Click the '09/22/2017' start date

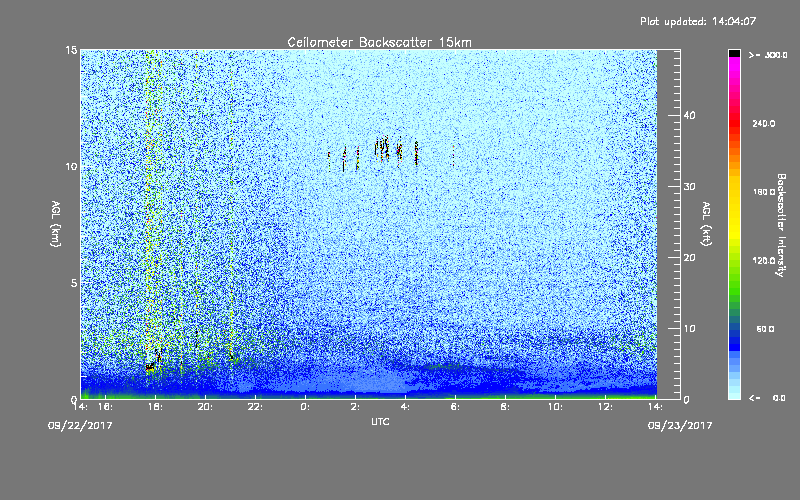[80, 426]
